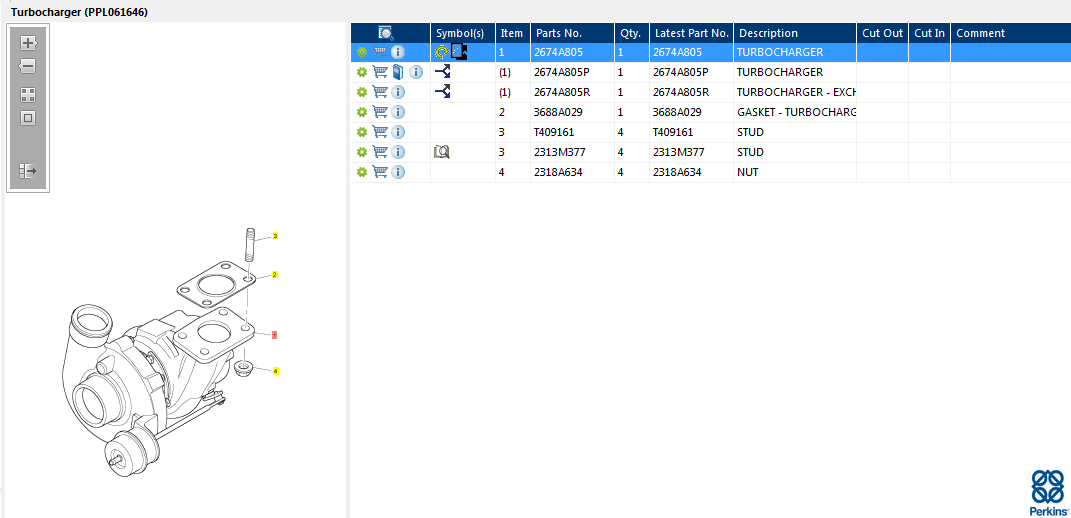Show info for gasket 3688A029
The height and width of the screenshot is (518, 1071).
(398, 112)
